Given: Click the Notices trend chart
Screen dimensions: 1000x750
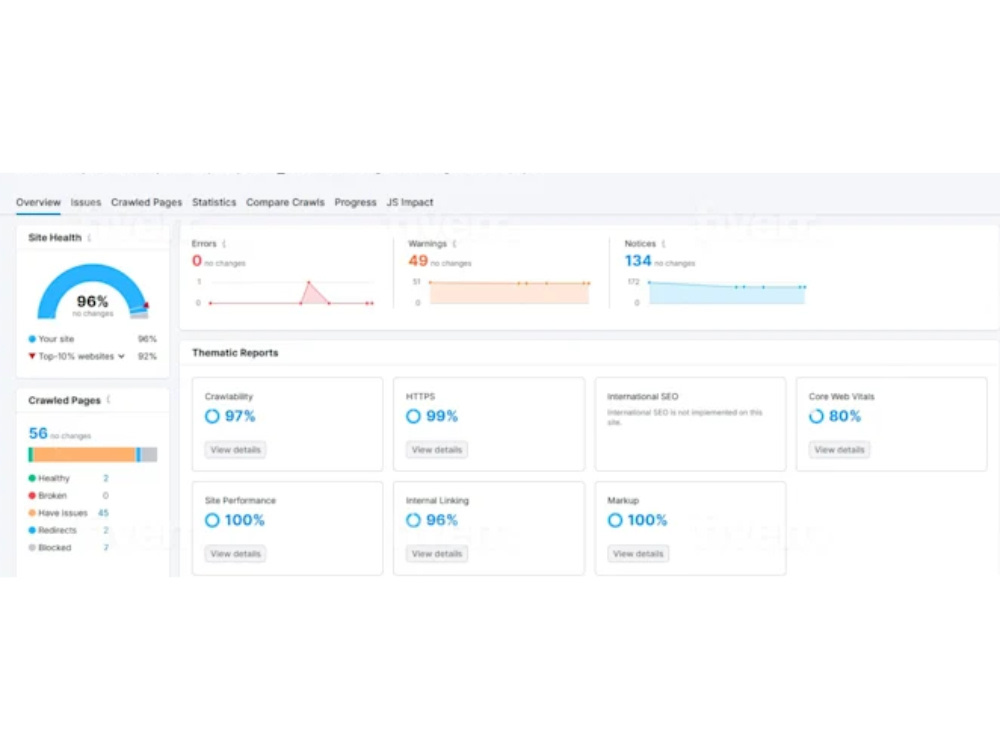Looking at the screenshot, I should 727,293.
